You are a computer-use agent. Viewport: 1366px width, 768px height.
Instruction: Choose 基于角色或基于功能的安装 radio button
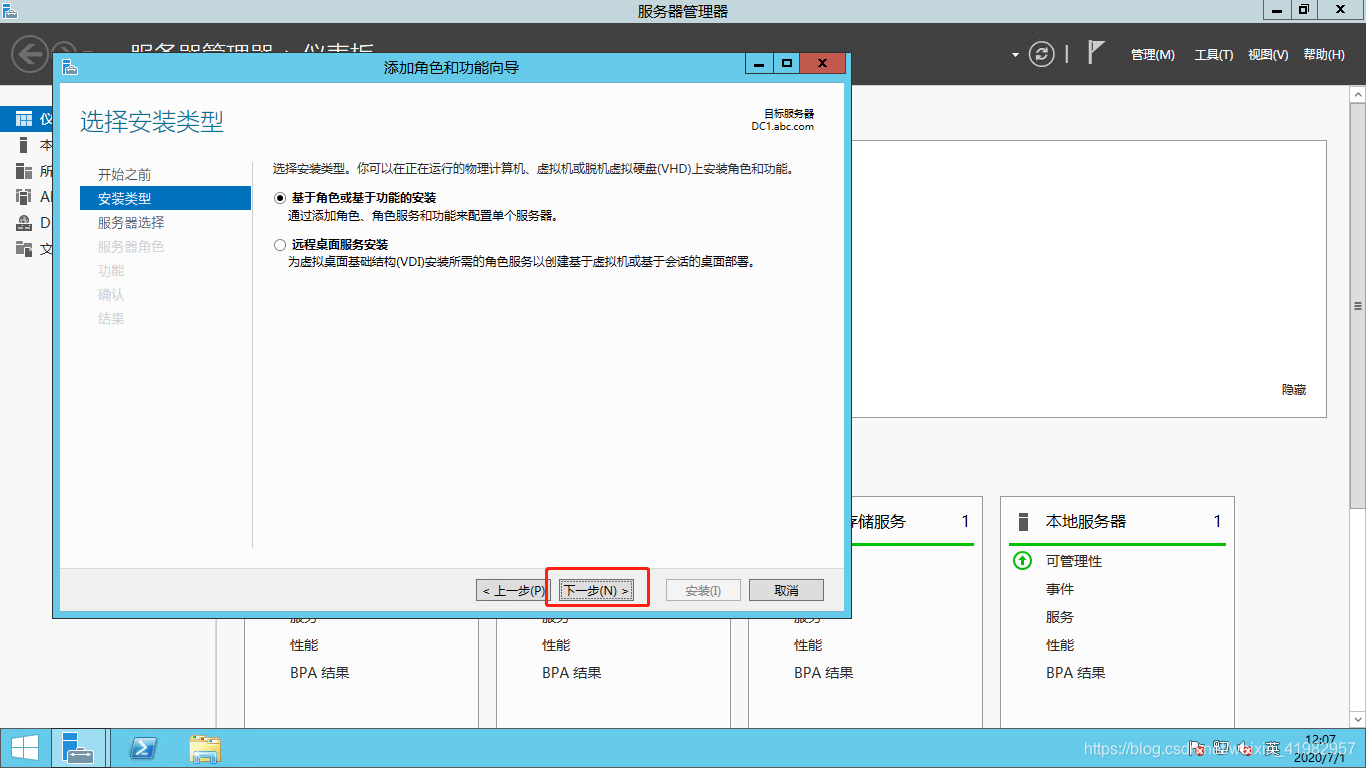(x=280, y=198)
